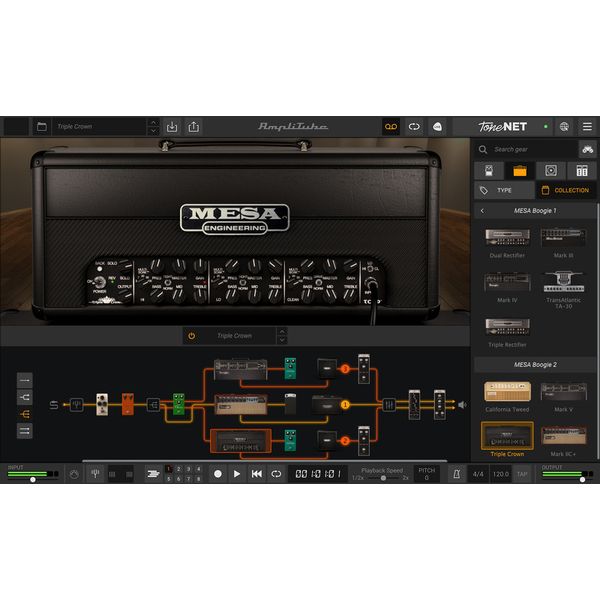Toggle loop in the transport bar
This screenshot has height=600, width=600.
pyautogui.click(x=276, y=474)
